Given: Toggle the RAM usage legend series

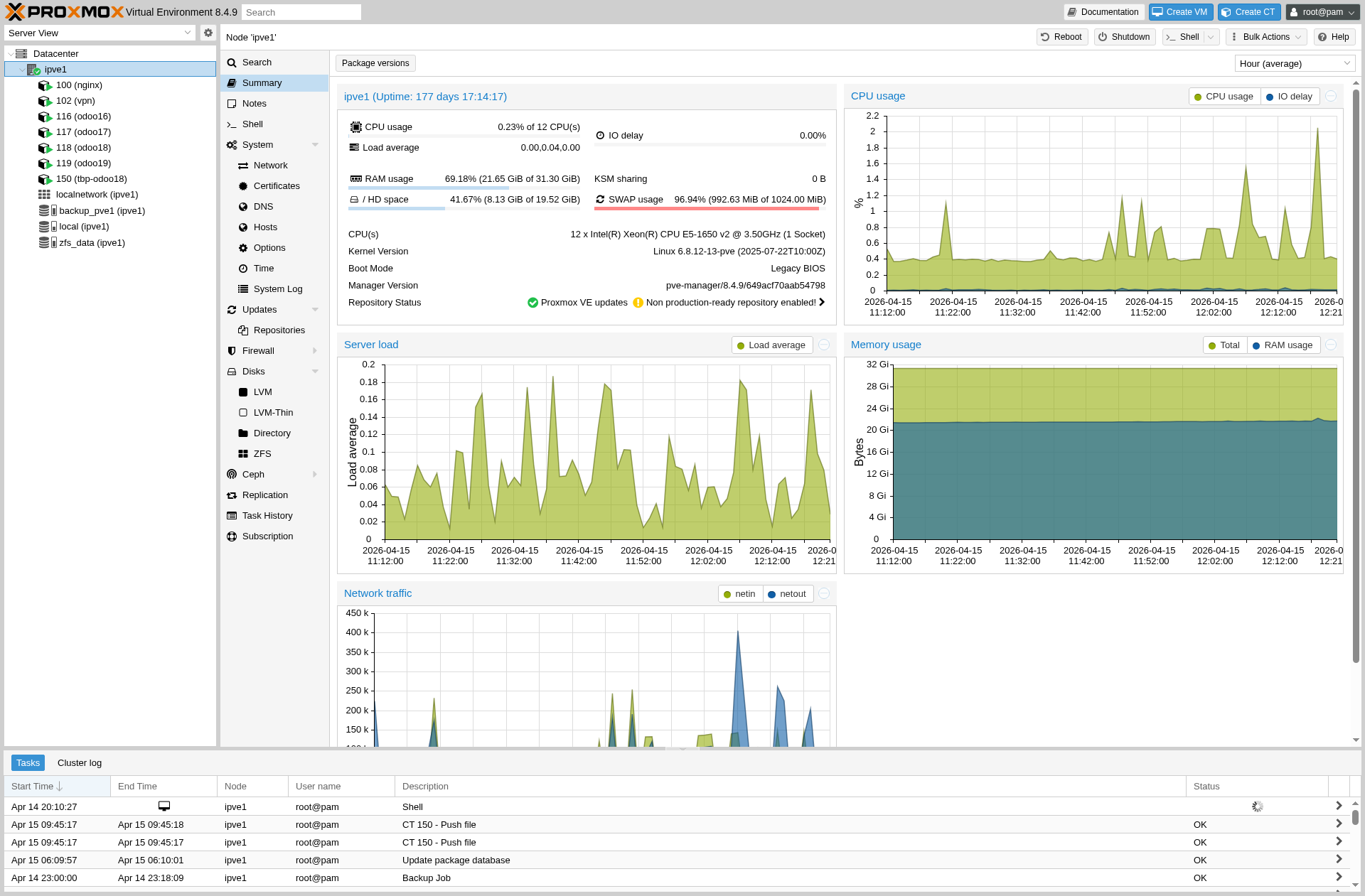Looking at the screenshot, I should tap(1283, 345).
